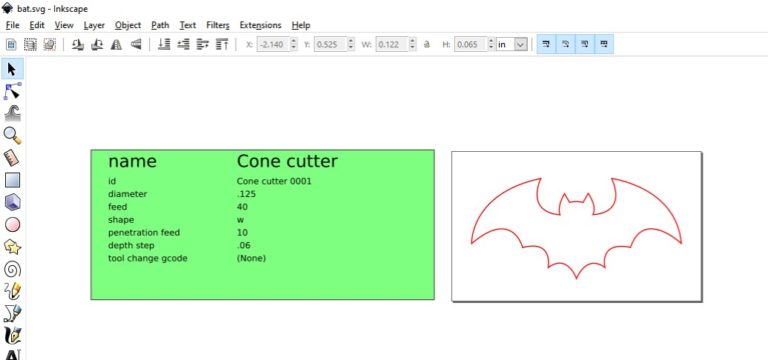Select the Ellipse circle tool
This screenshot has width=768, height=360.
[12, 225]
